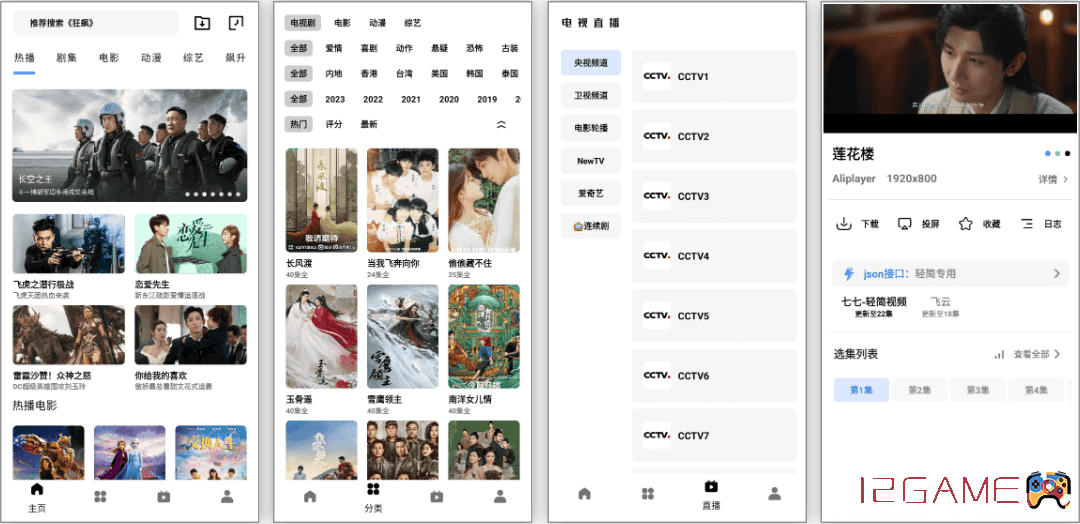Viewport: 1080px width, 524px height.
Task: Open category grid icon in first screen's nav
Action: tap(101, 496)
